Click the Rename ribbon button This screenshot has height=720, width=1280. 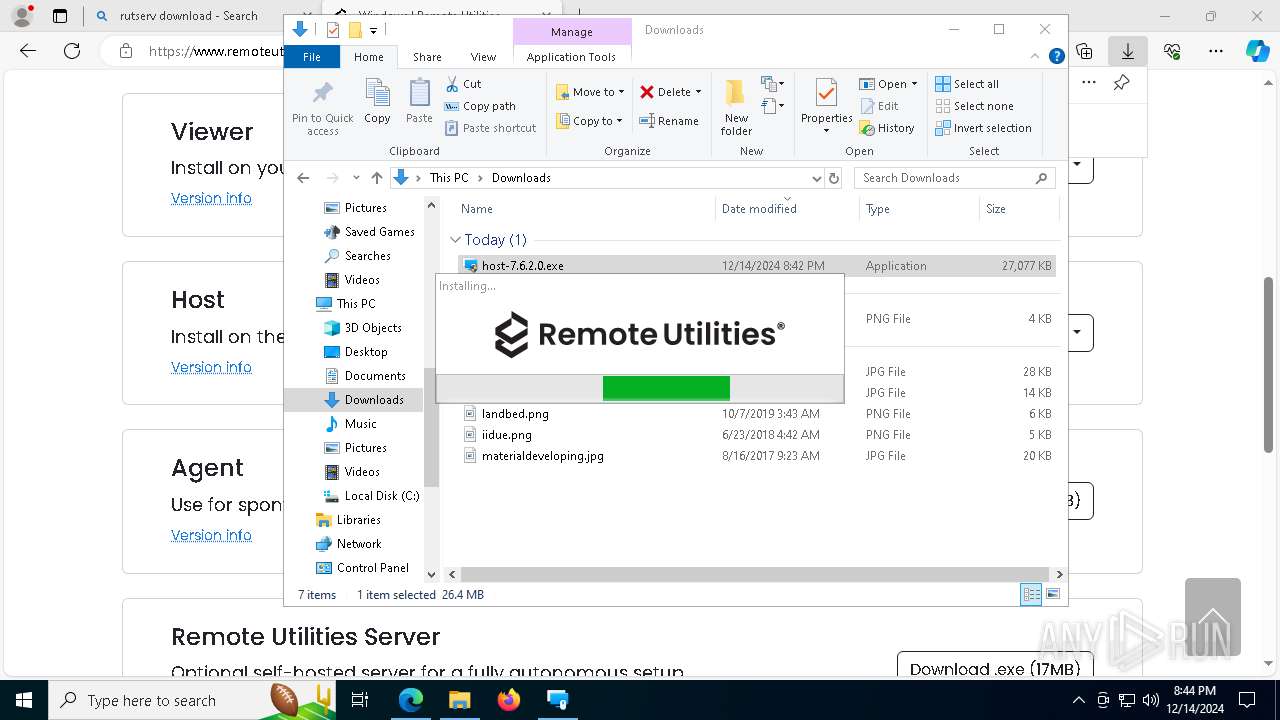pos(669,121)
